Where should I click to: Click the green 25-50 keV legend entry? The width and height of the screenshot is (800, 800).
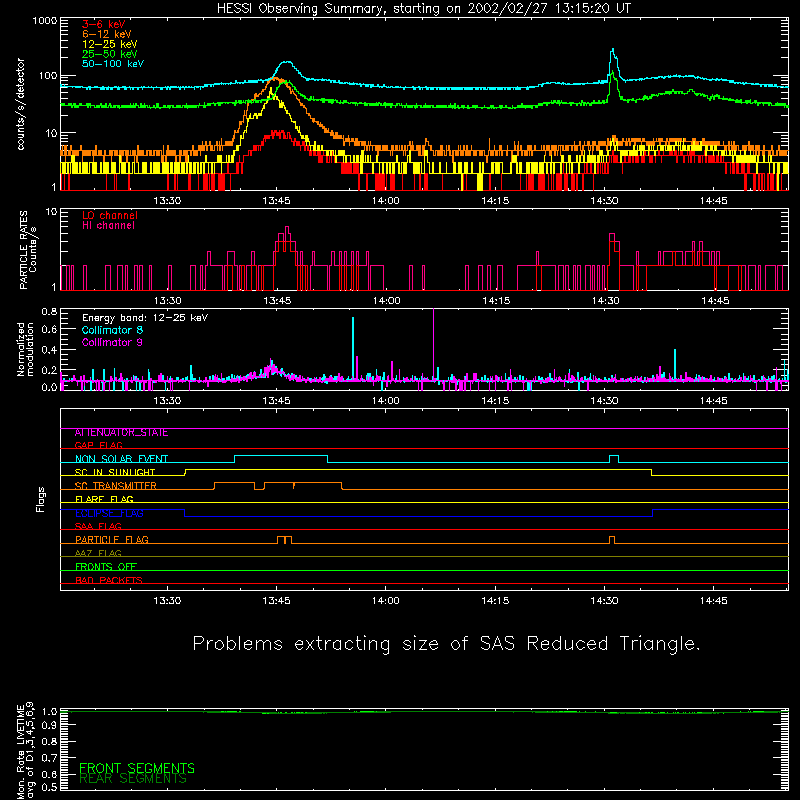click(x=110, y=54)
